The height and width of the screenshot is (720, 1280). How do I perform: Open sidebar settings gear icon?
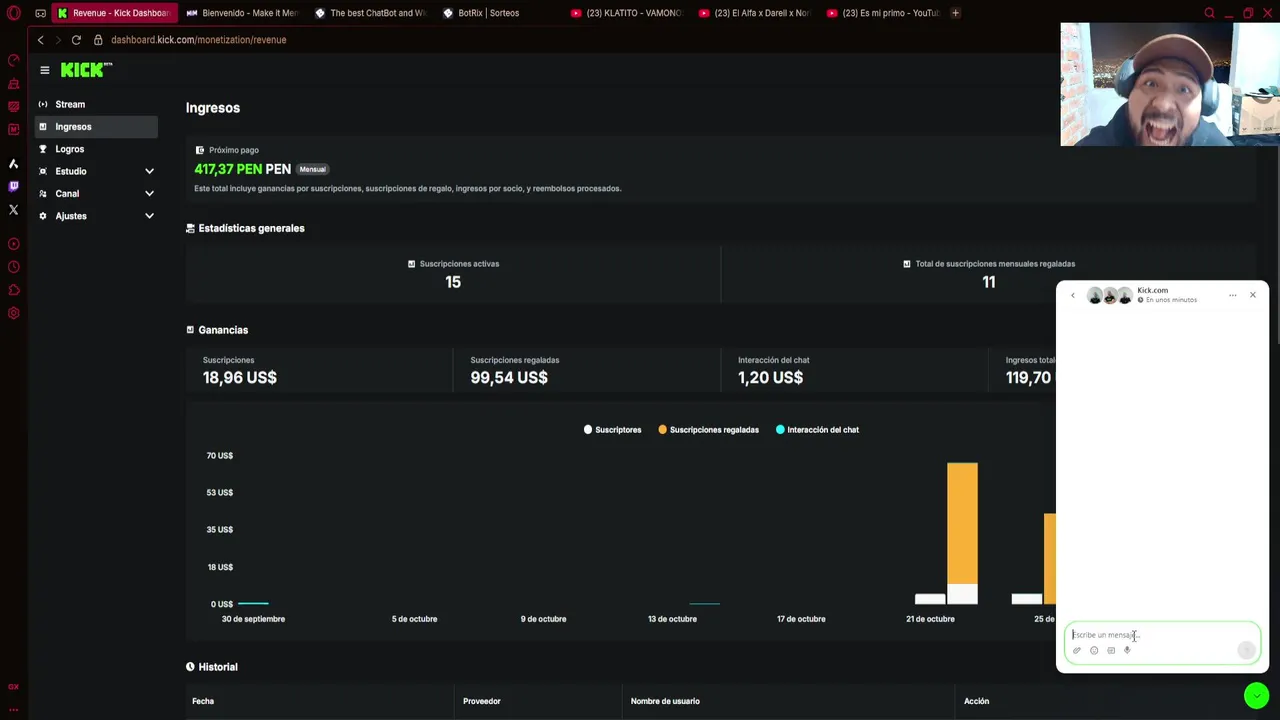click(x=13, y=313)
